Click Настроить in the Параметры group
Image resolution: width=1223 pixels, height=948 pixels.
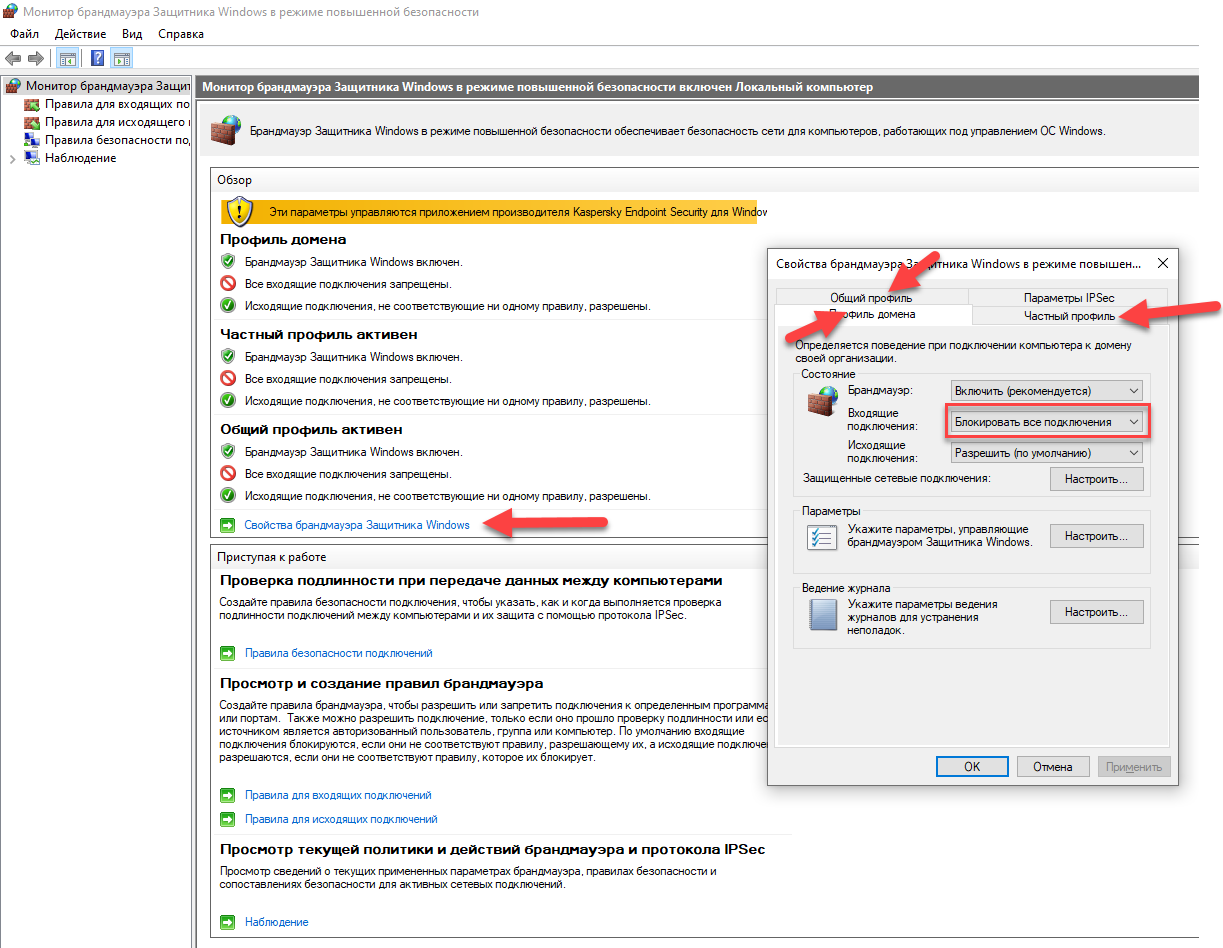click(1096, 536)
